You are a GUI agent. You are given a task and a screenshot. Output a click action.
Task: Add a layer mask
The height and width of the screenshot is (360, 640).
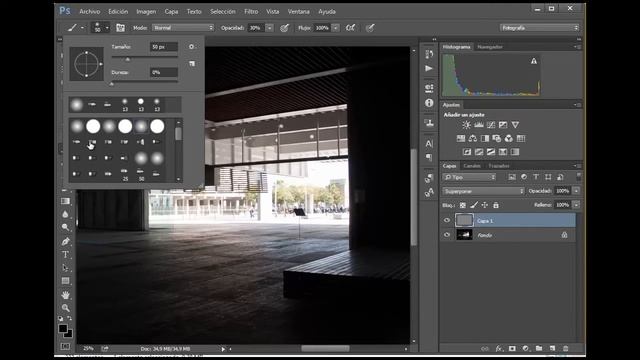pyautogui.click(x=512, y=349)
